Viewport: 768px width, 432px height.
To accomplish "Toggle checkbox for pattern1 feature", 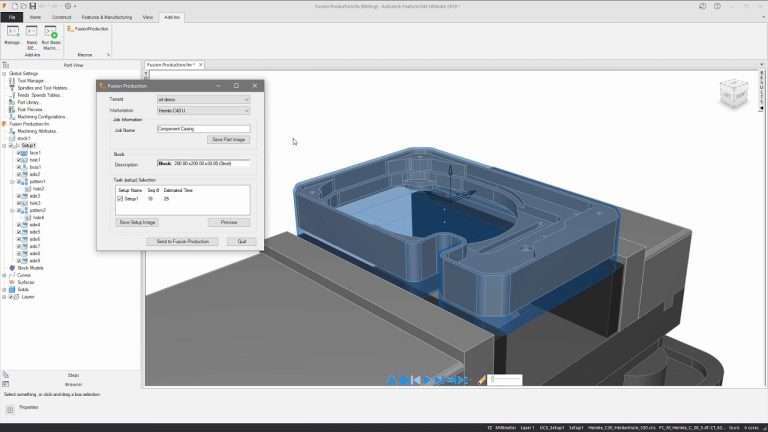I will [19, 181].
